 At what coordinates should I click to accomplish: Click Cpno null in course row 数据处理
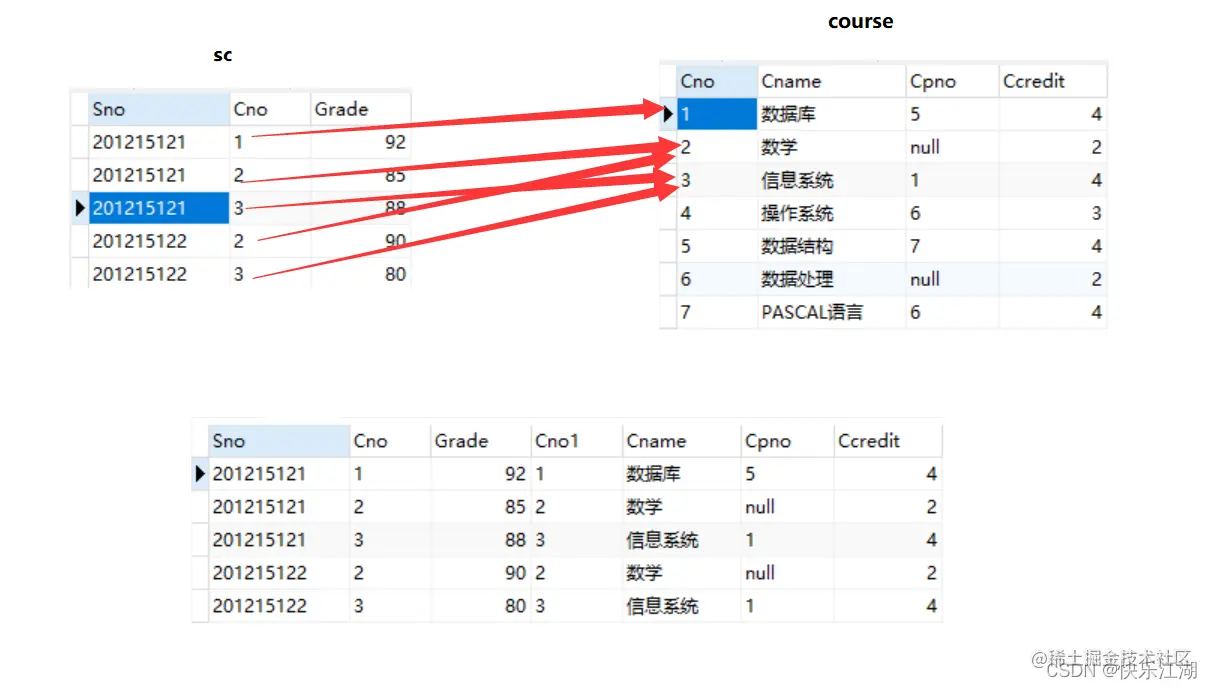coord(925,279)
